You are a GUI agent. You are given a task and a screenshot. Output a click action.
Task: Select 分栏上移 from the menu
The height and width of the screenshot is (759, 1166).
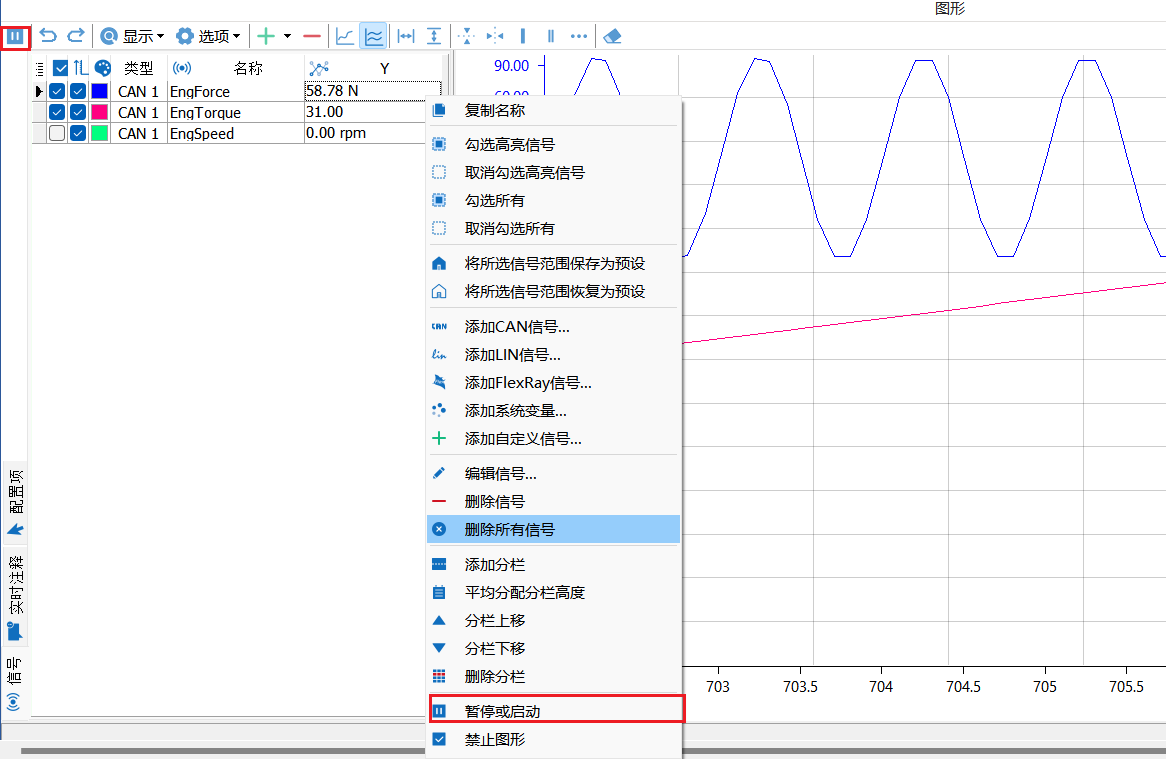click(554, 621)
